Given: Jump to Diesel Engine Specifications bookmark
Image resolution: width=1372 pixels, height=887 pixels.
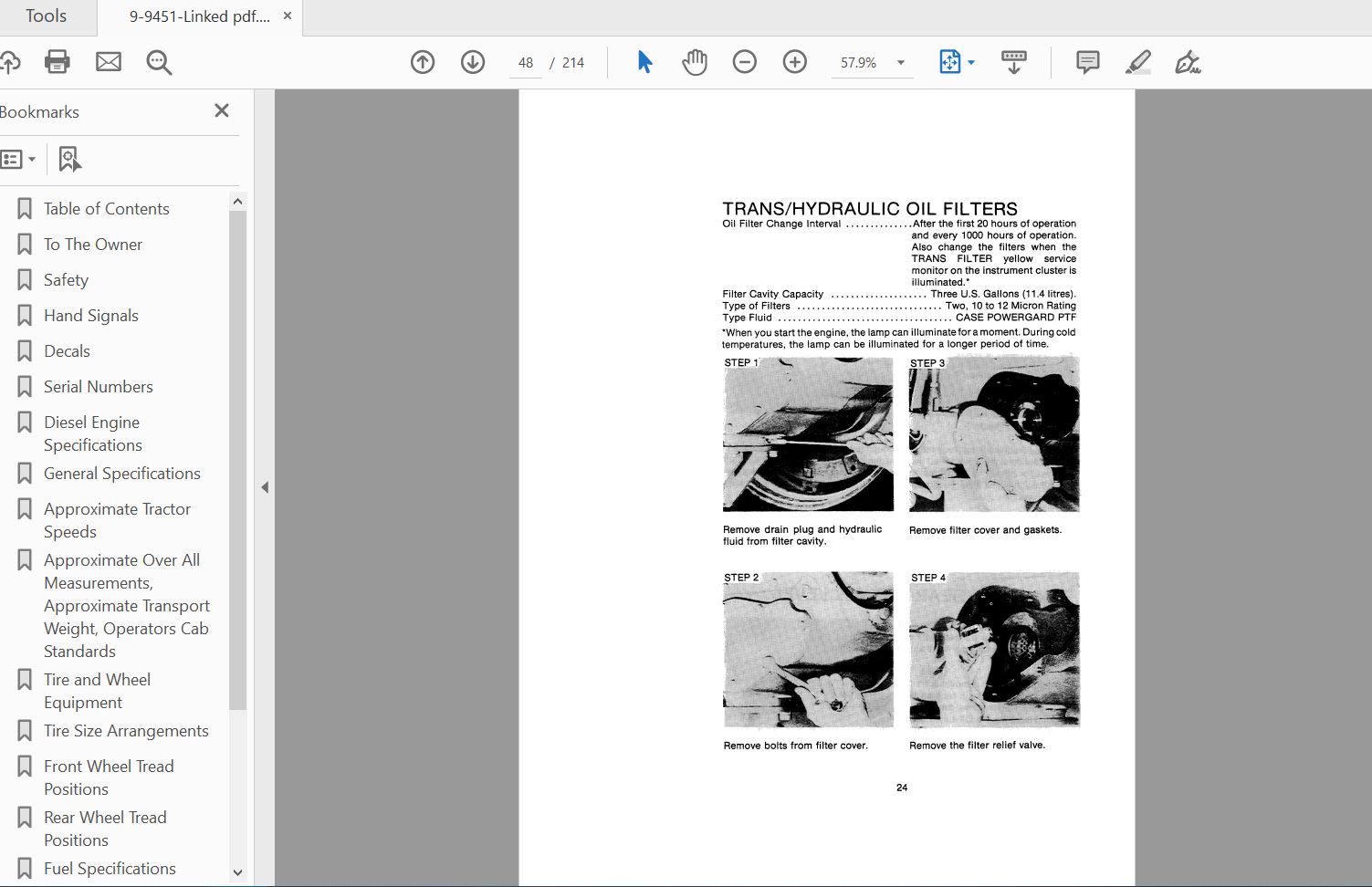Looking at the screenshot, I should [x=93, y=433].
